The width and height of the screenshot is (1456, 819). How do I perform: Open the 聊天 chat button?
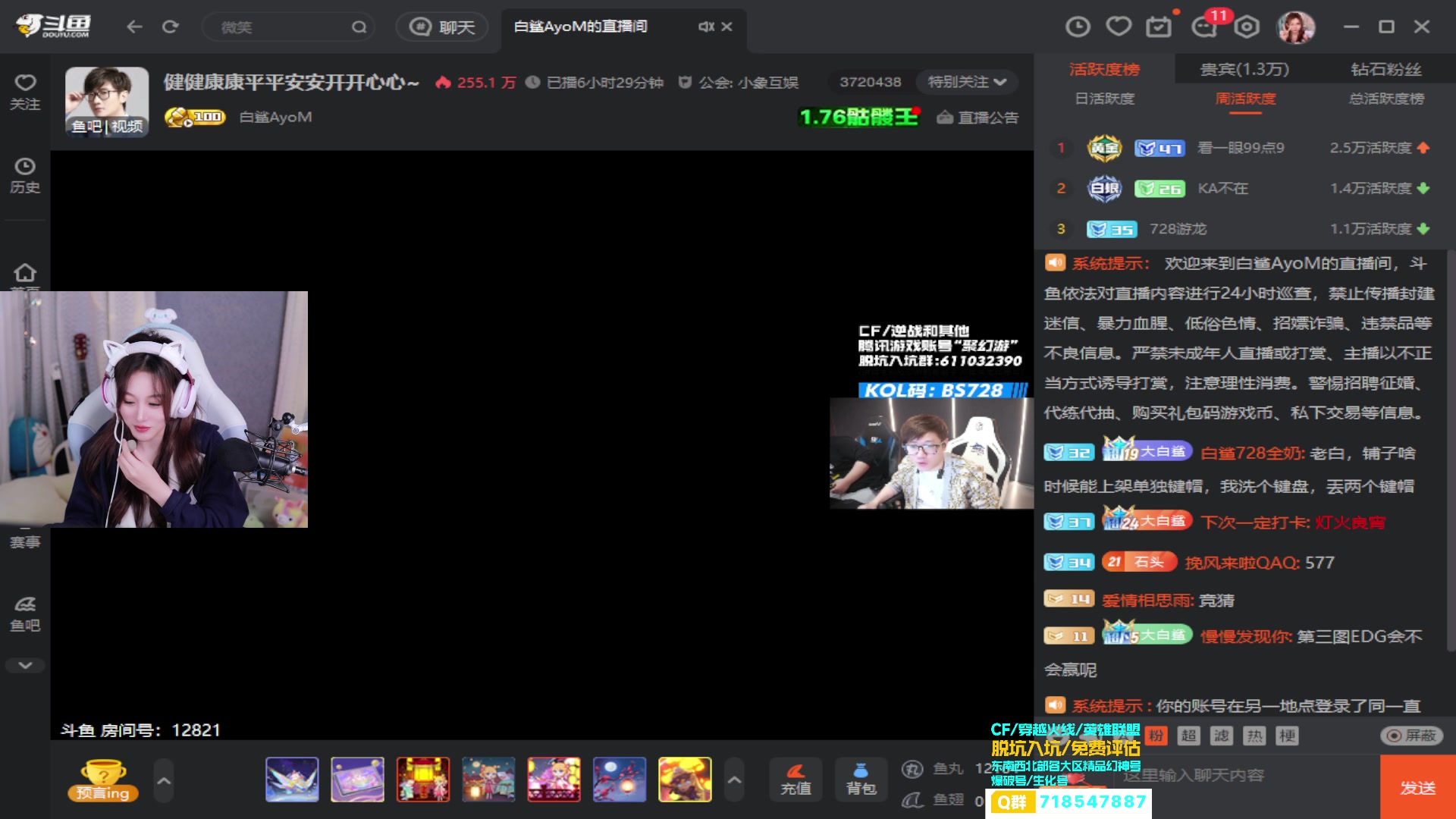tap(442, 27)
